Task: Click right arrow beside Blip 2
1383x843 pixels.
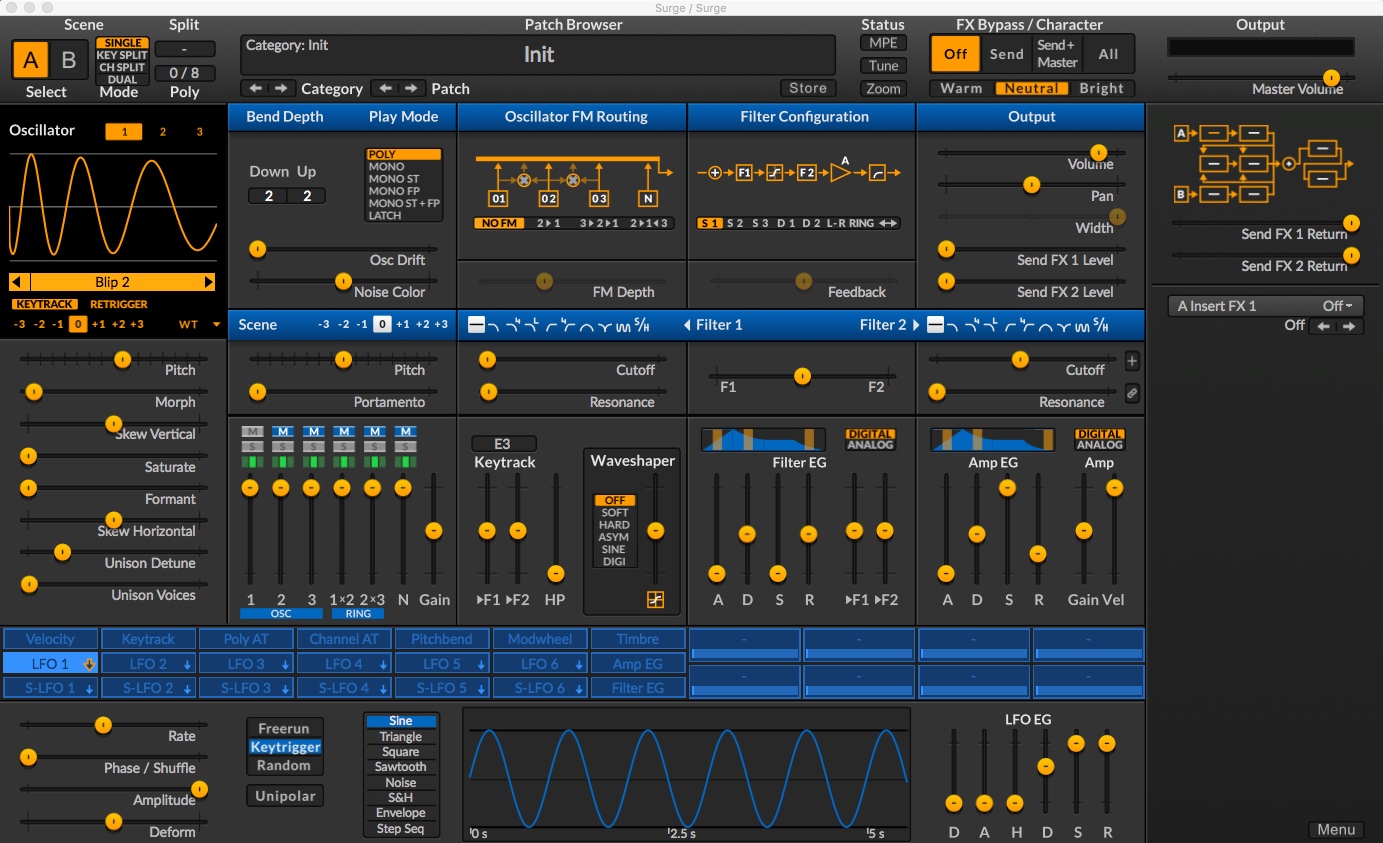Action: coord(209,282)
